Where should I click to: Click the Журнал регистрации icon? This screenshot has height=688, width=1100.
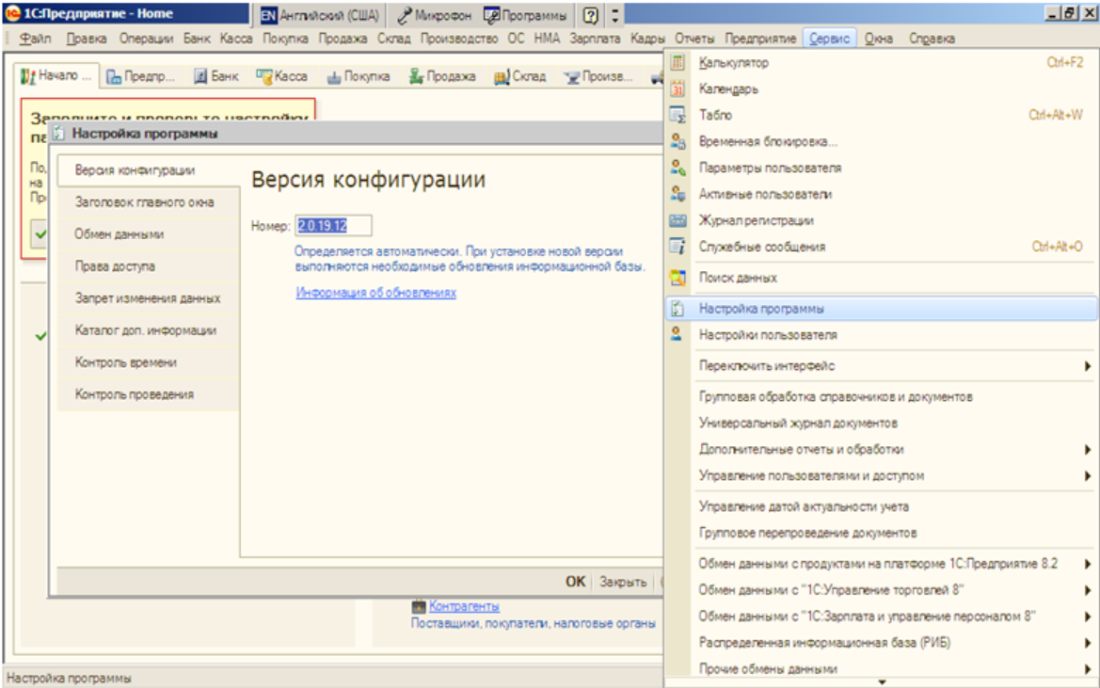678,220
